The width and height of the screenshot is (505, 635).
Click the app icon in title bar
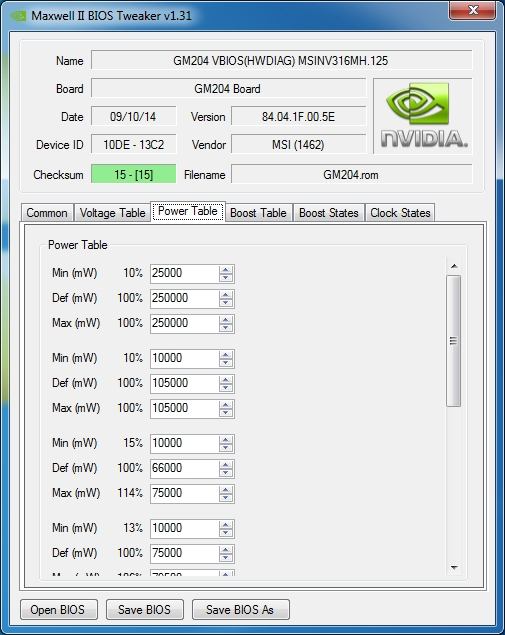(18, 16)
